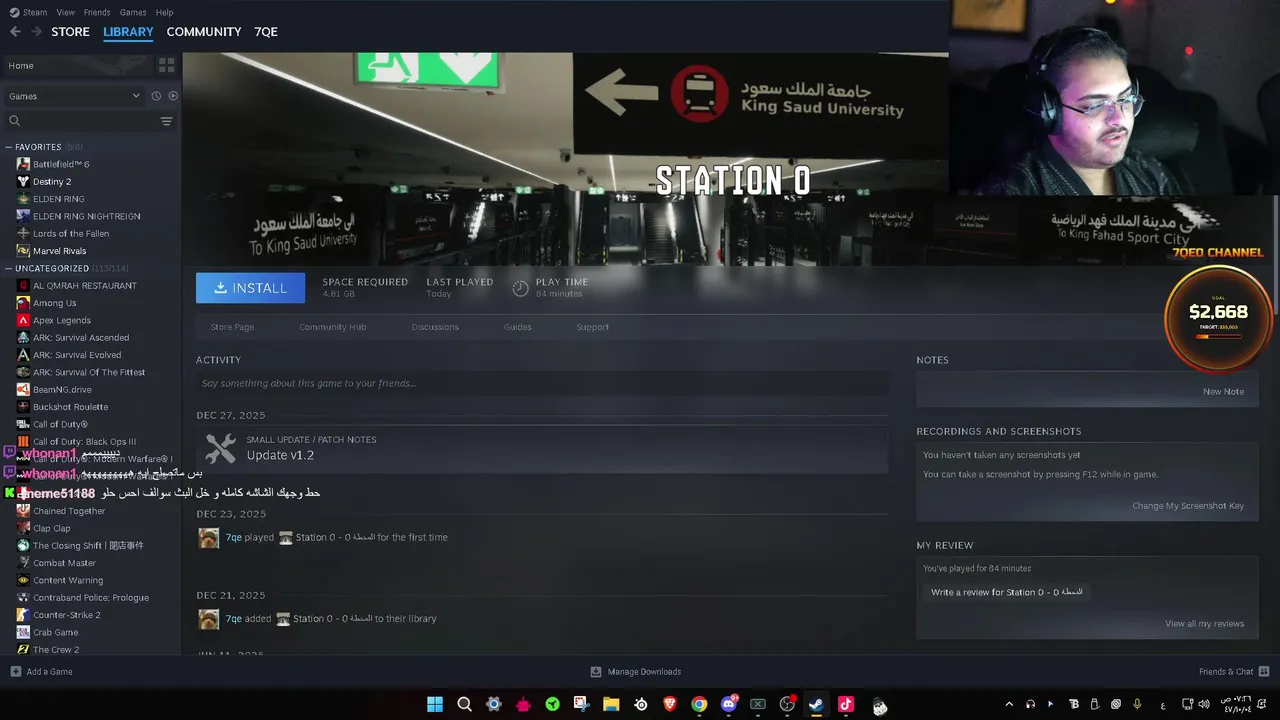This screenshot has height=720, width=1280.
Task: Click the 7qe avatar on Dec 23
Action: click(209, 538)
